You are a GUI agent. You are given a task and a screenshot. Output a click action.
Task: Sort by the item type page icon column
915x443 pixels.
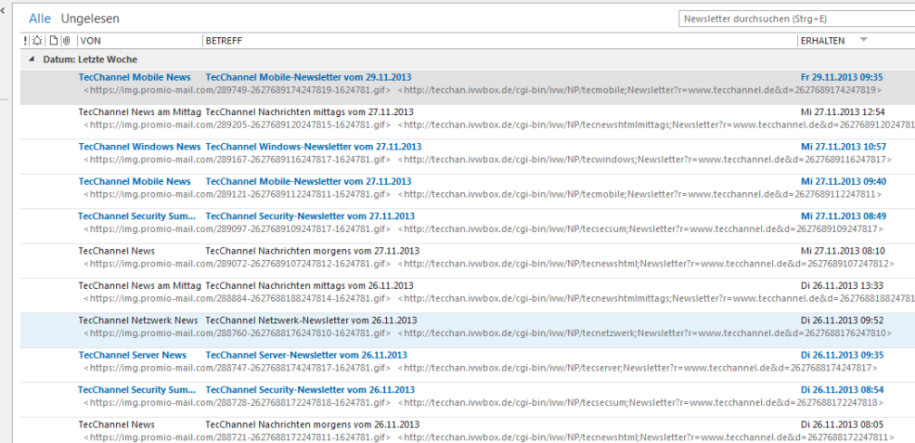pos(53,41)
